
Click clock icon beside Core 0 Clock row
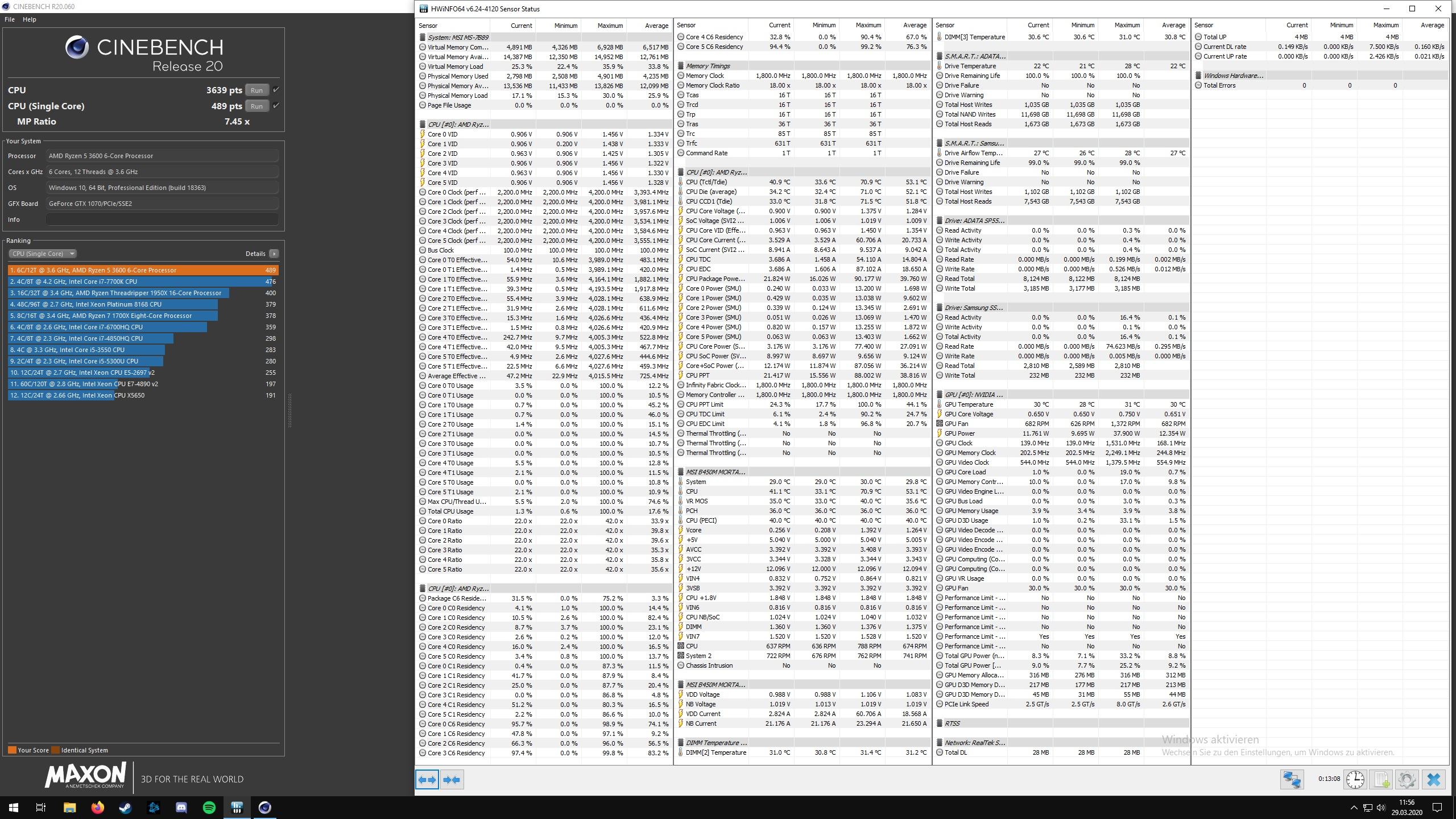(423, 192)
